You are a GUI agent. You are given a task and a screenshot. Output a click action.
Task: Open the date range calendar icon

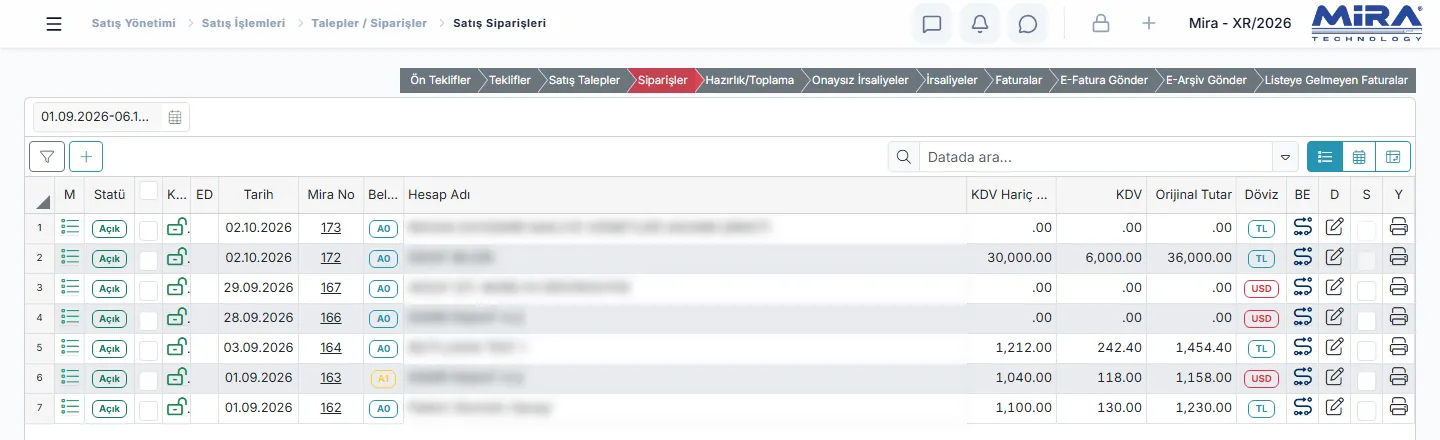(x=175, y=117)
